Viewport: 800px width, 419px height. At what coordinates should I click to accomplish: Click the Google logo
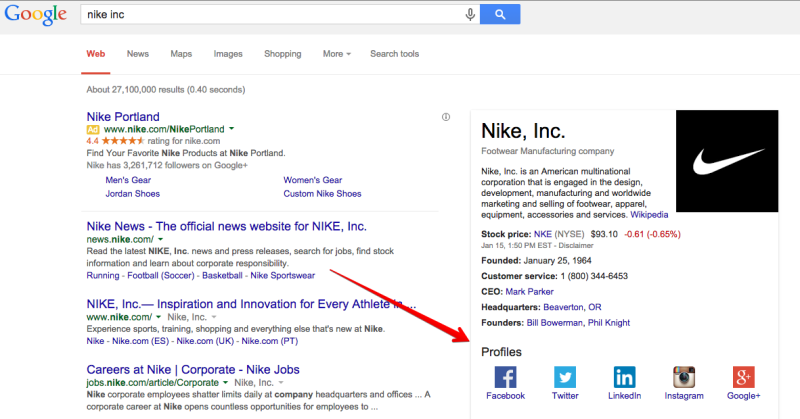[x=35, y=15]
